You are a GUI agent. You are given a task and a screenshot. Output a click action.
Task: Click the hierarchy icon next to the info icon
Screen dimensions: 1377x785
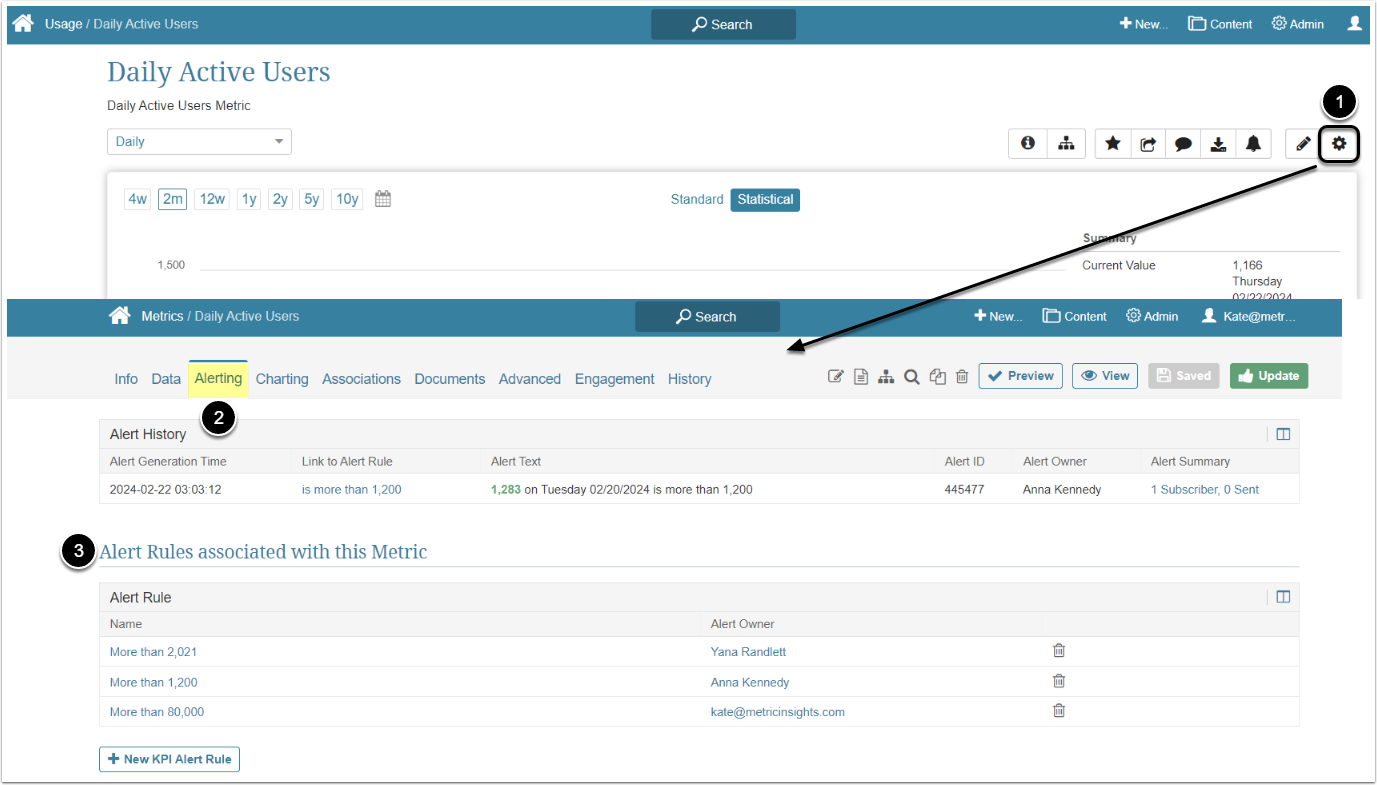coord(1066,144)
